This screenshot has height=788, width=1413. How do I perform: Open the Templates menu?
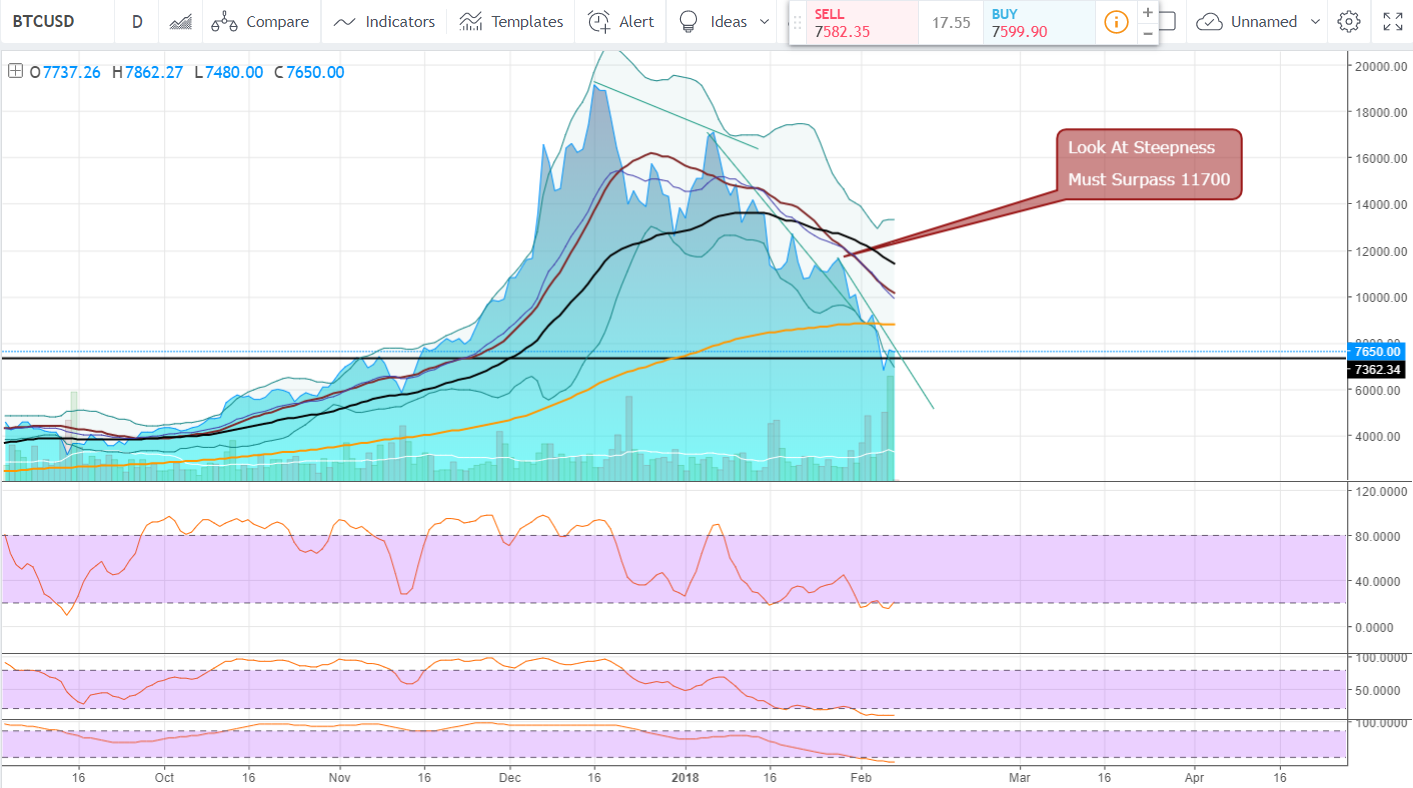coord(511,21)
